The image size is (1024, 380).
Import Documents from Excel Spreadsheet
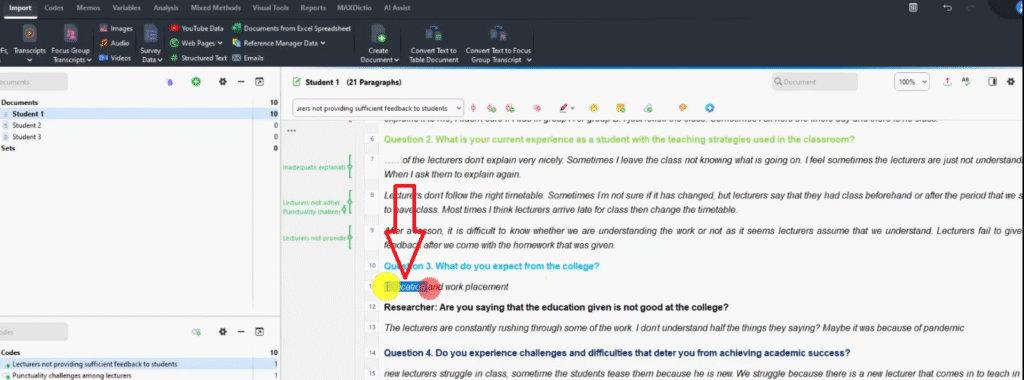tap(292, 29)
